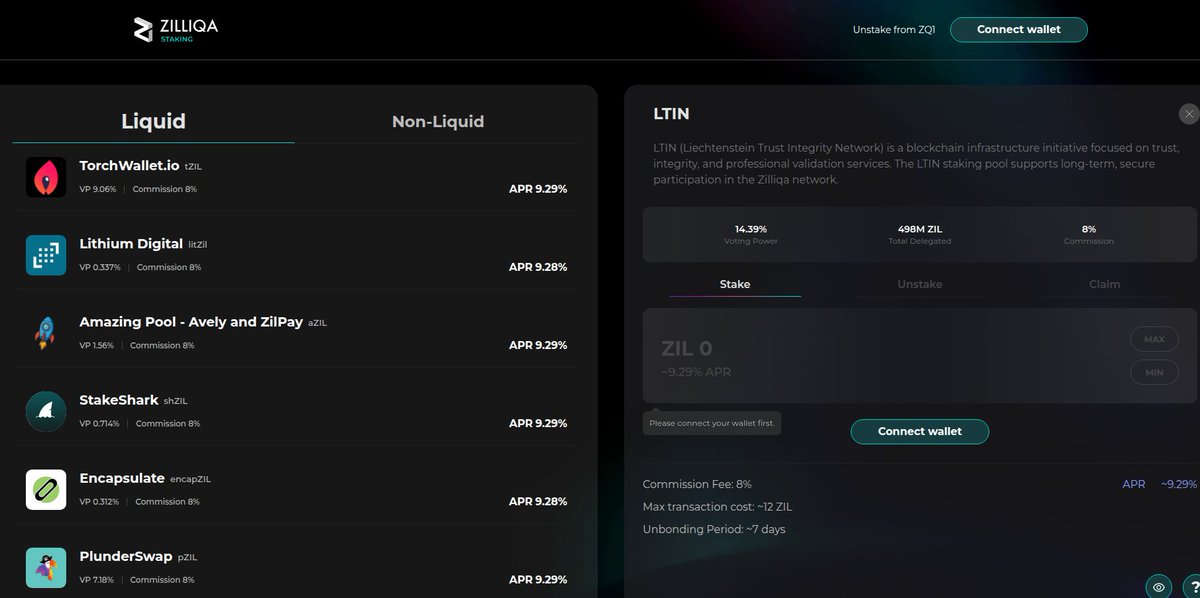Click the VP 9.06% value for TorchWallet.io
This screenshot has width=1200, height=598.
[x=98, y=189]
